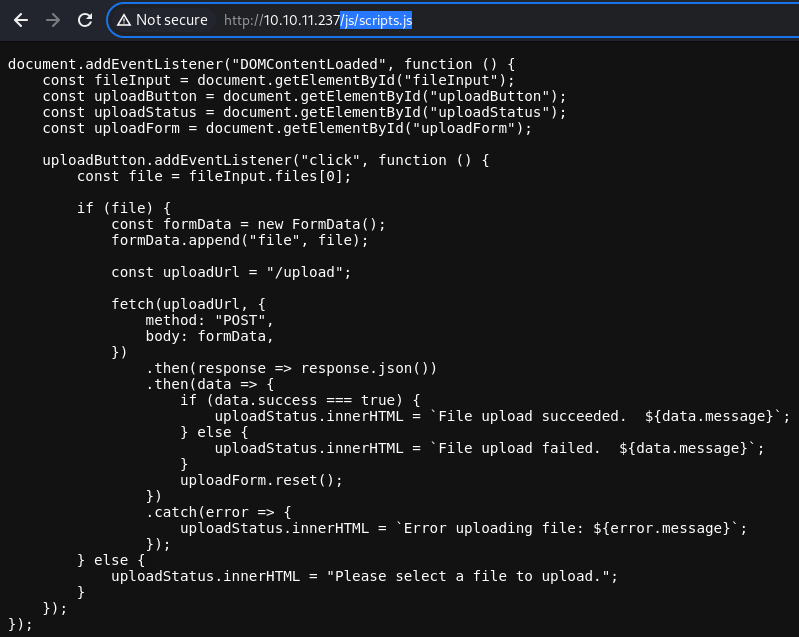The image size is (799, 637).
Task: Click the "DOMContentLoaded" string in first line
Action: click(309, 64)
